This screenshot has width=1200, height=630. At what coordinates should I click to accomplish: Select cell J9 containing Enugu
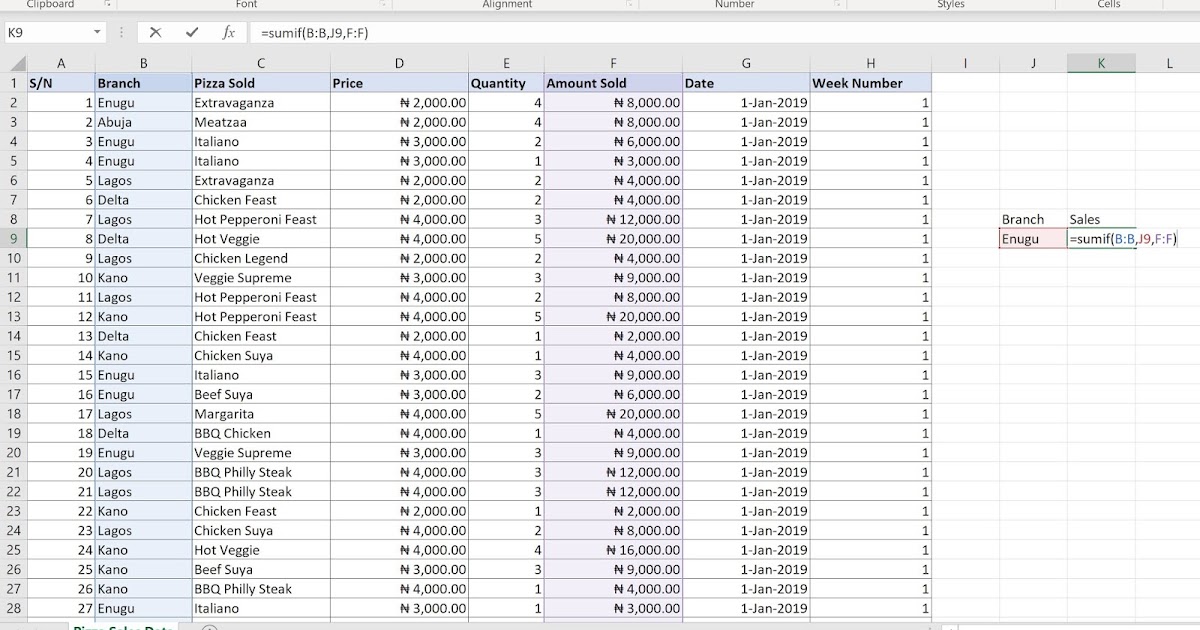(x=1032, y=238)
